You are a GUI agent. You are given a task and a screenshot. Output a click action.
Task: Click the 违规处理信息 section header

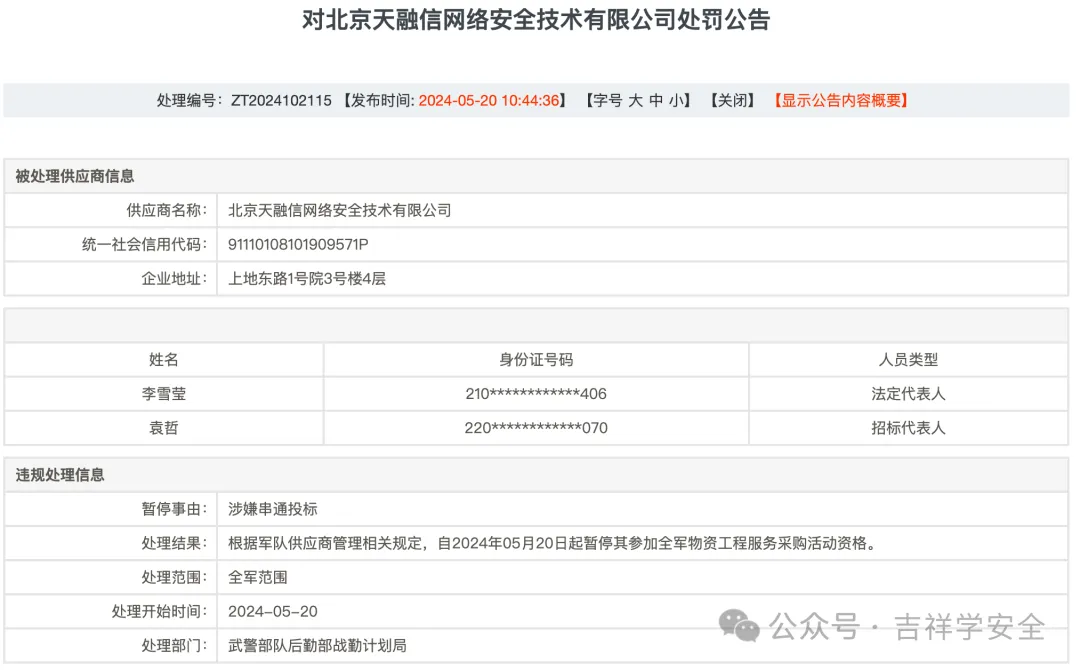[60, 475]
